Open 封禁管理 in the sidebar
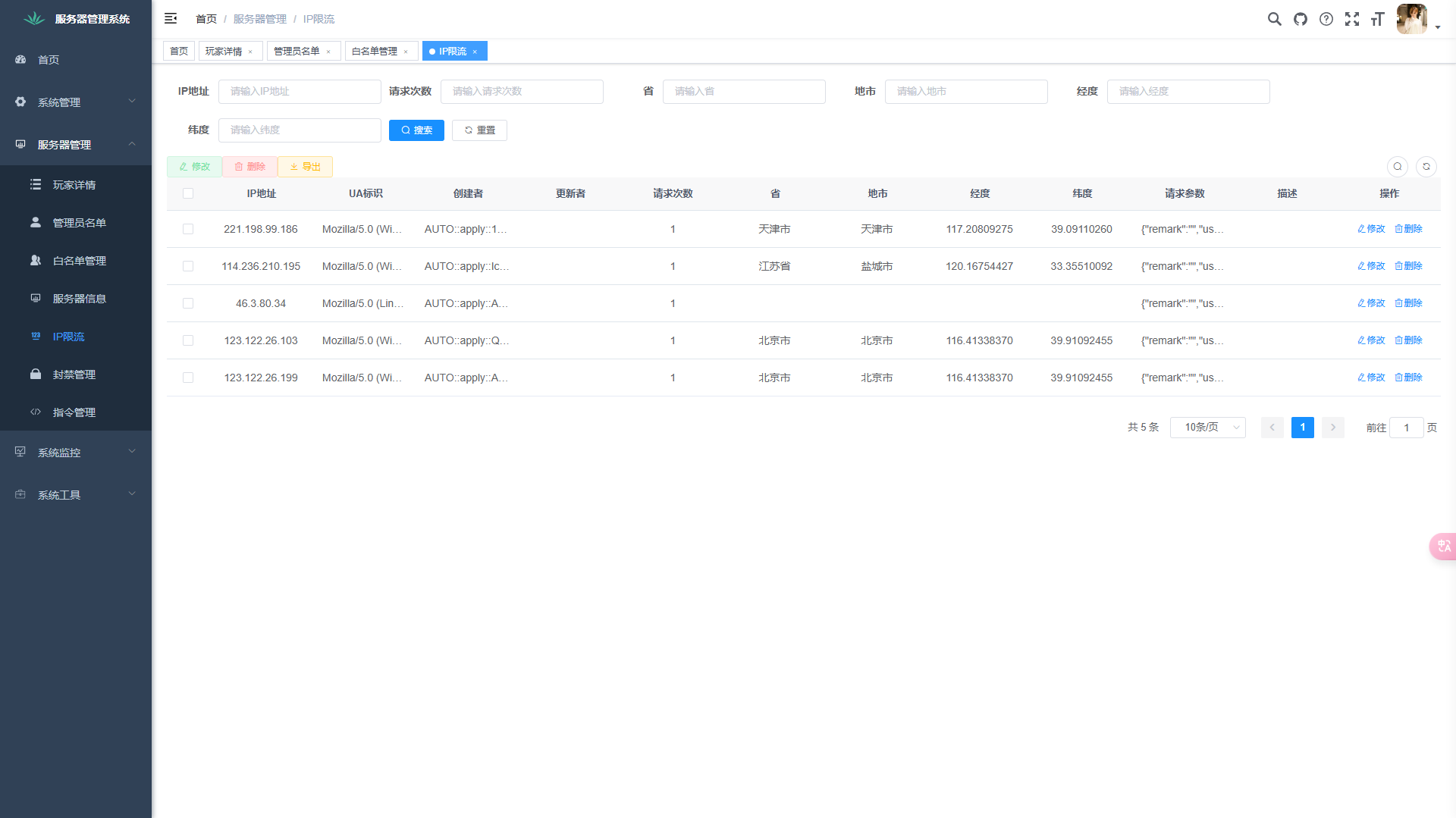This screenshot has height=818, width=1456. click(74, 375)
